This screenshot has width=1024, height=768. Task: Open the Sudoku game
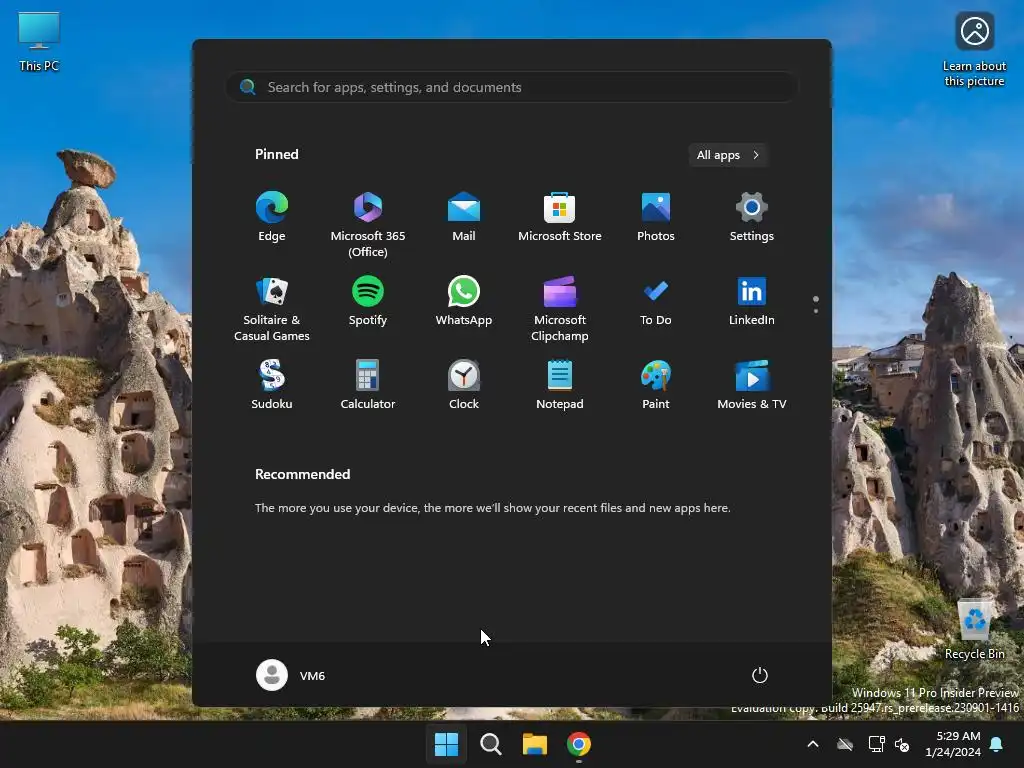(x=272, y=385)
